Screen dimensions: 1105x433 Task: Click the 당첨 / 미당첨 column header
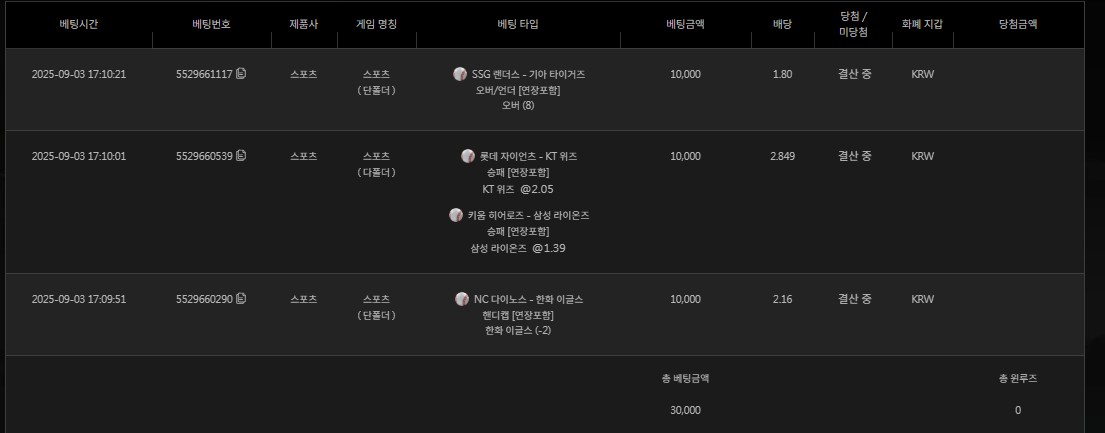(x=854, y=24)
